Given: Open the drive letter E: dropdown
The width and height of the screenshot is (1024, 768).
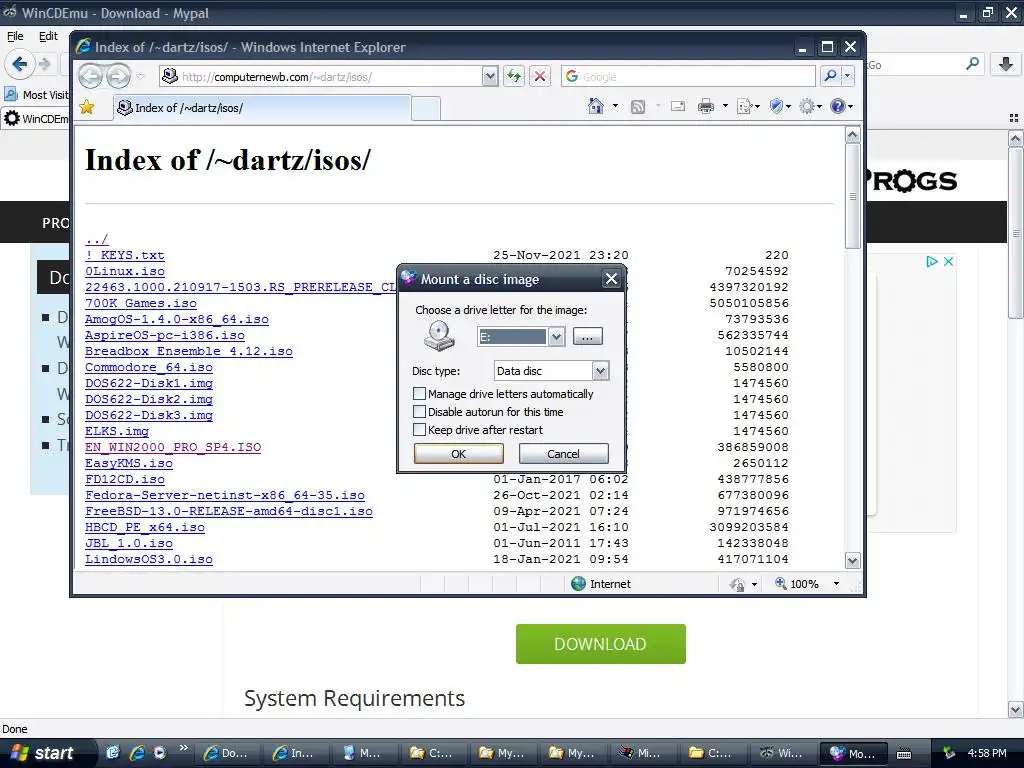Looking at the screenshot, I should [556, 337].
